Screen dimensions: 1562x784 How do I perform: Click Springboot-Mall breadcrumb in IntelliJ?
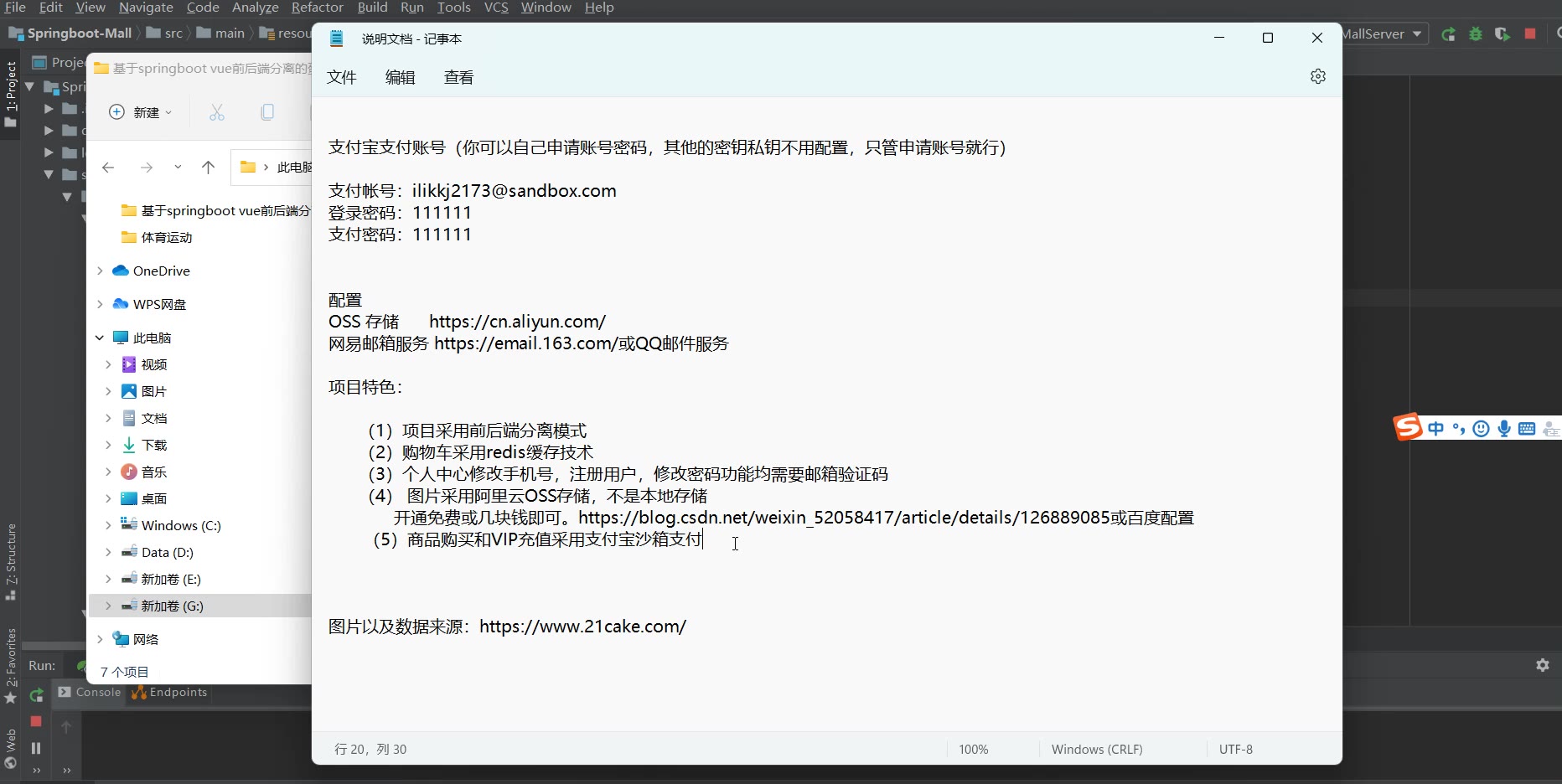click(x=72, y=34)
